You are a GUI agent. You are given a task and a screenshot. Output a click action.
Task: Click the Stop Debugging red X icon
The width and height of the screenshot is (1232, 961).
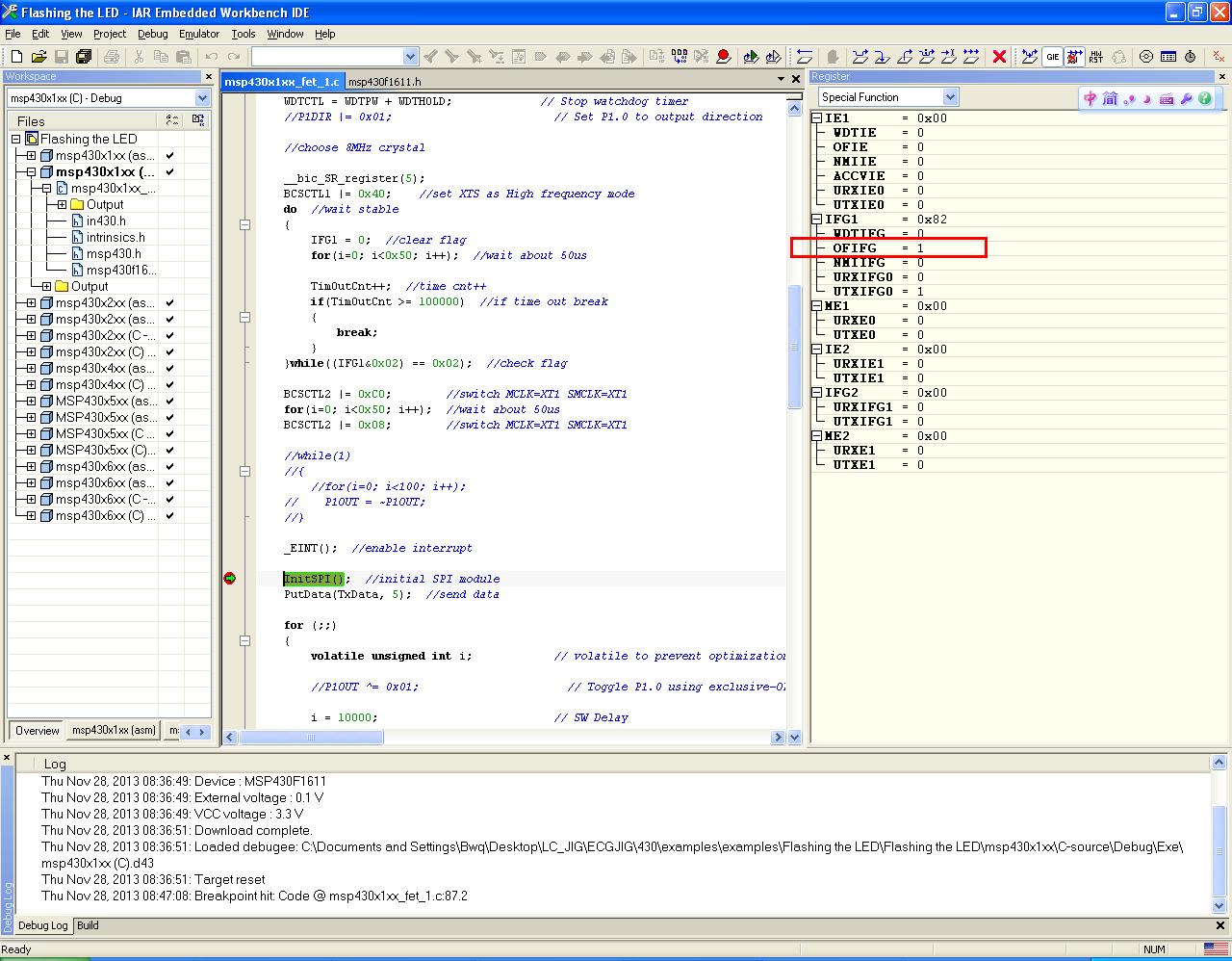[x=999, y=57]
